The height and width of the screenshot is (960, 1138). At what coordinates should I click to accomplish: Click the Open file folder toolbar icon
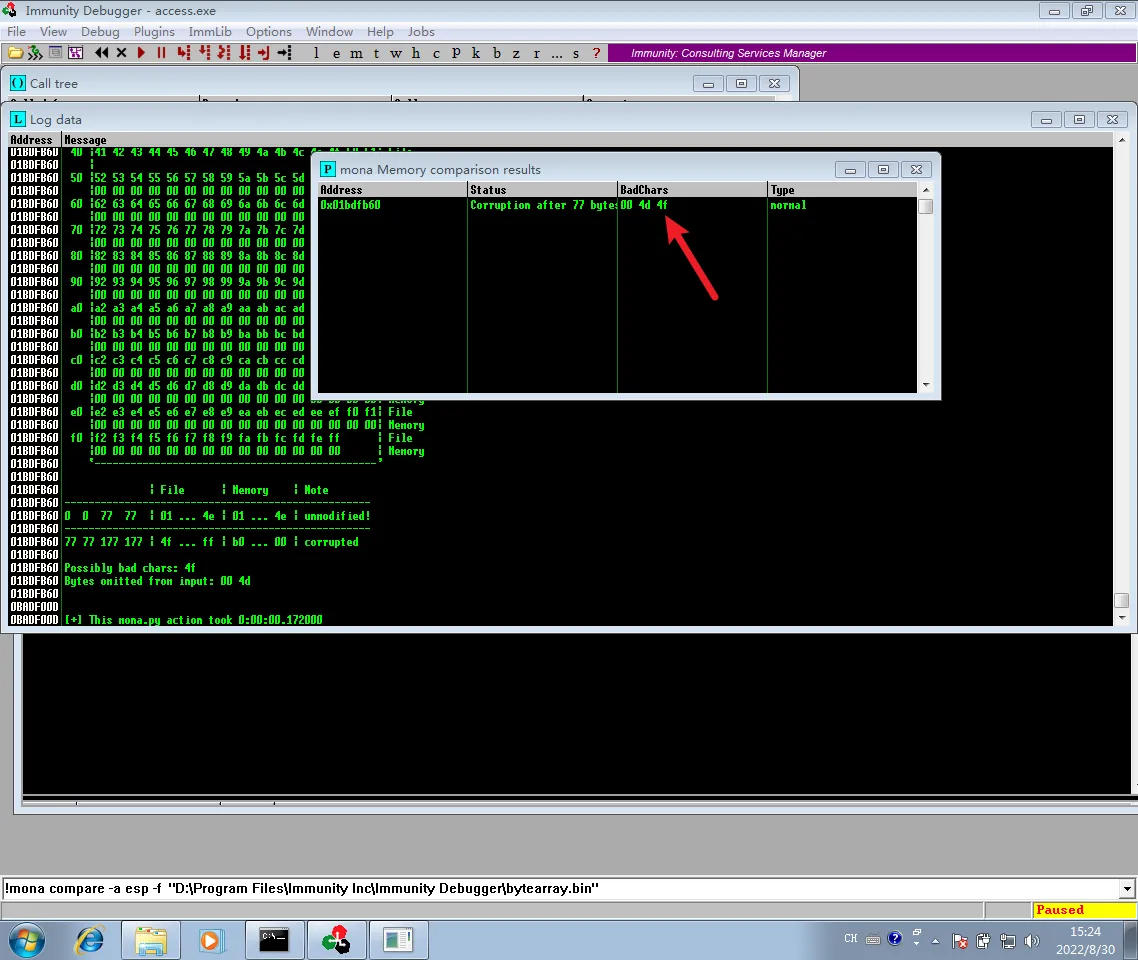(x=15, y=53)
